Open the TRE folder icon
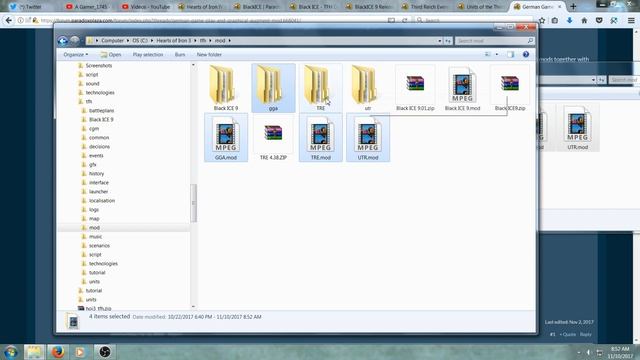The width and height of the screenshot is (640, 360). coord(318,85)
